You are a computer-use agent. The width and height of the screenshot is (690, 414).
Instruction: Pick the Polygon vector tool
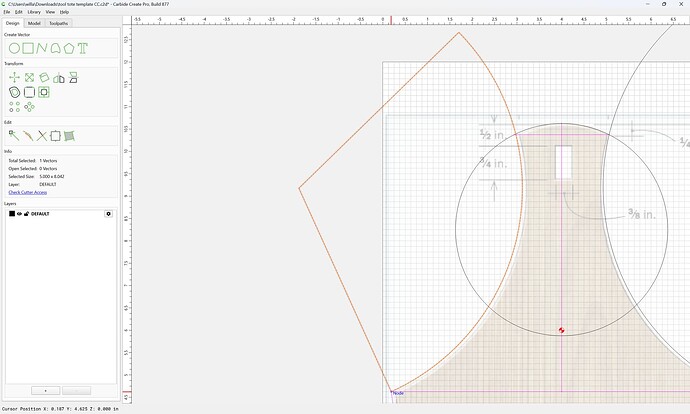tap(69, 48)
